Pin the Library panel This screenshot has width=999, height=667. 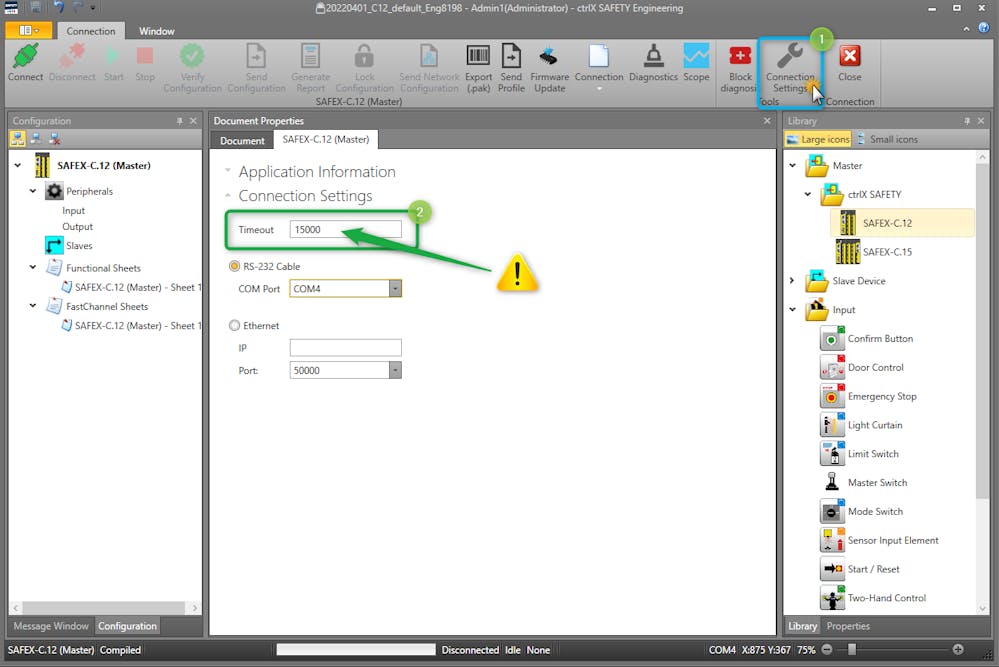coord(967,120)
